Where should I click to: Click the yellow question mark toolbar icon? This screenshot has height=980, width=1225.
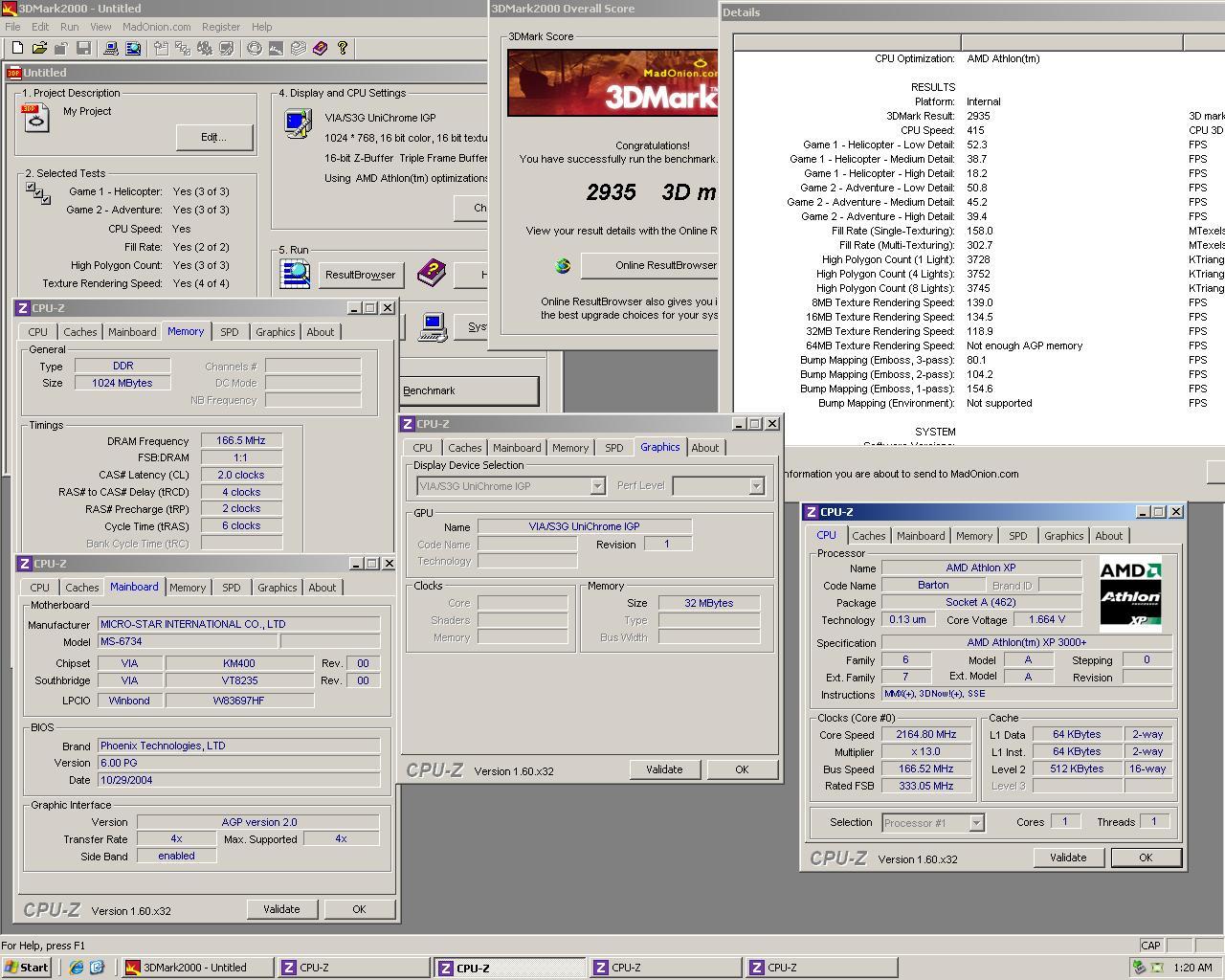[x=342, y=48]
